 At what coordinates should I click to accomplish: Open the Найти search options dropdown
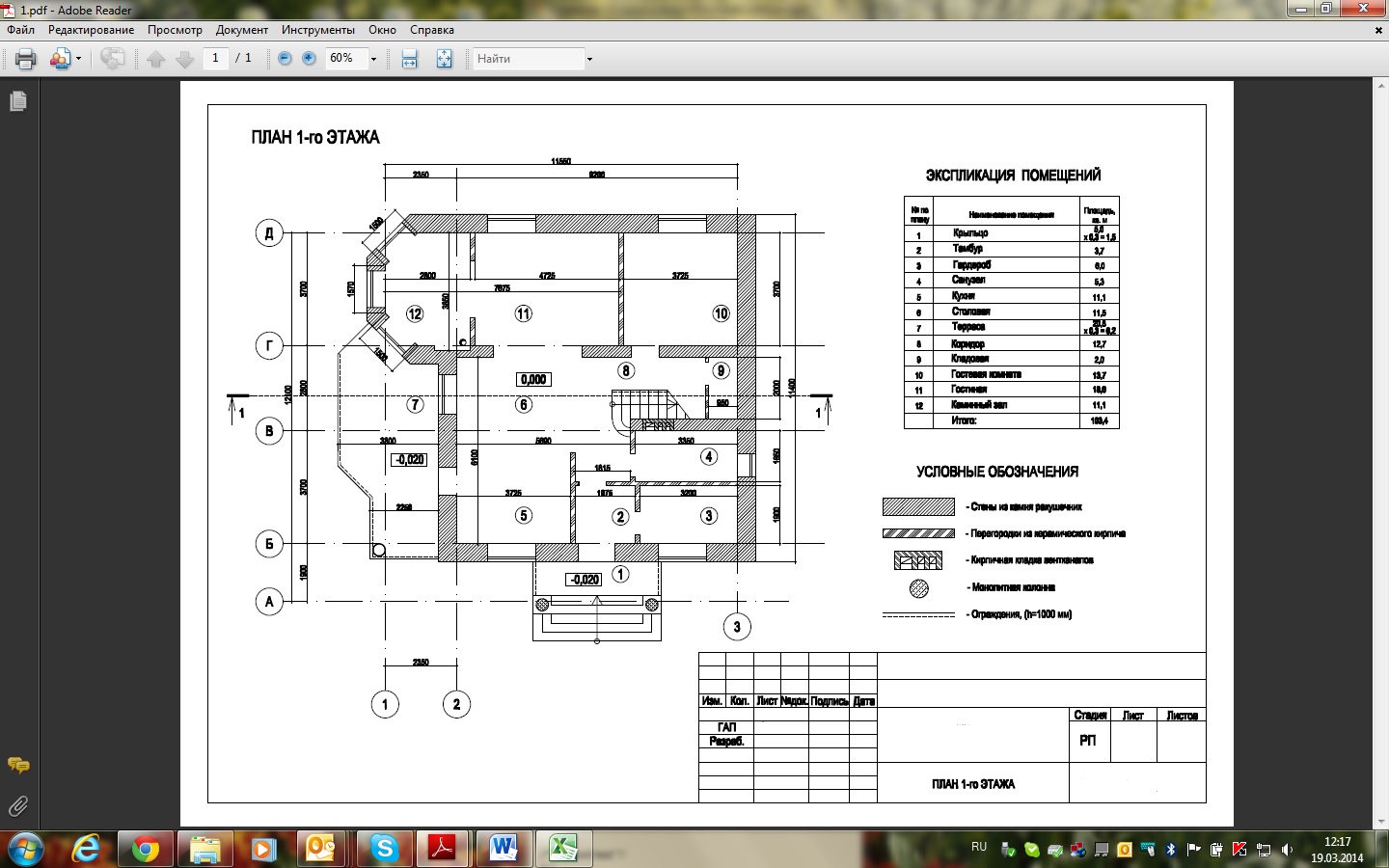pos(589,59)
